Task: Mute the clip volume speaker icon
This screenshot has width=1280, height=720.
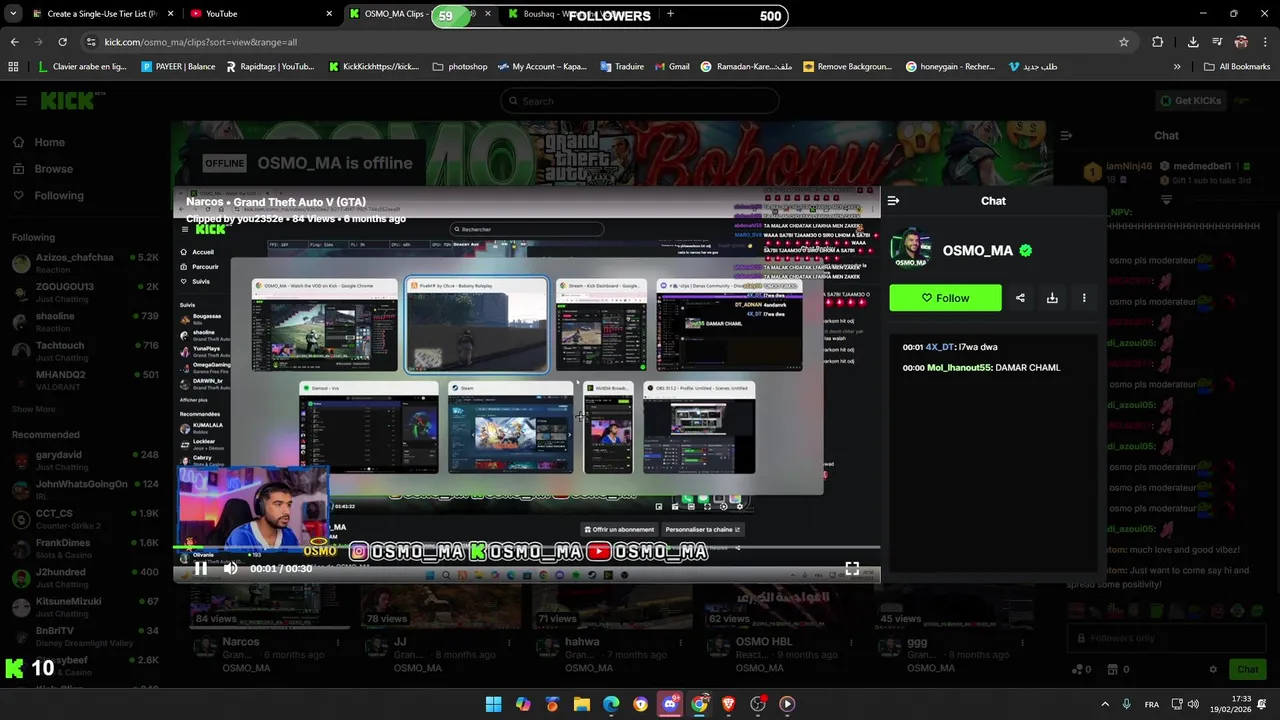Action: 231,568
